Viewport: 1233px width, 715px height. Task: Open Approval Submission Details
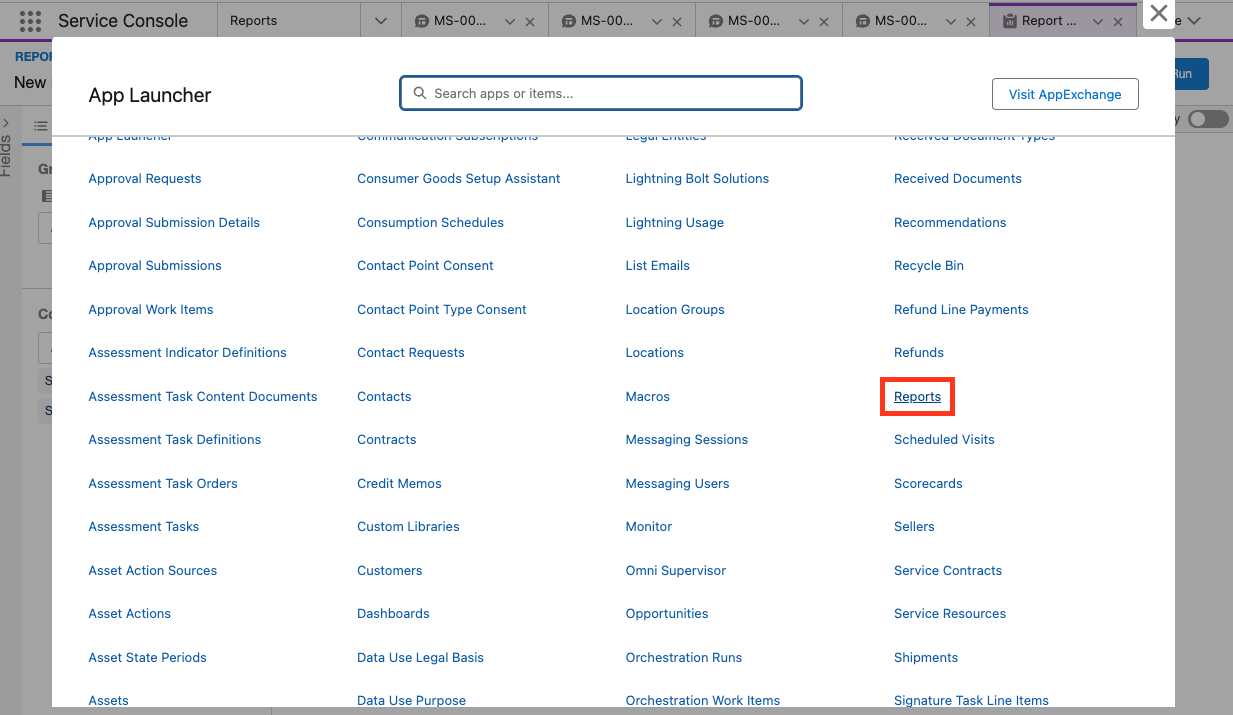pos(174,223)
